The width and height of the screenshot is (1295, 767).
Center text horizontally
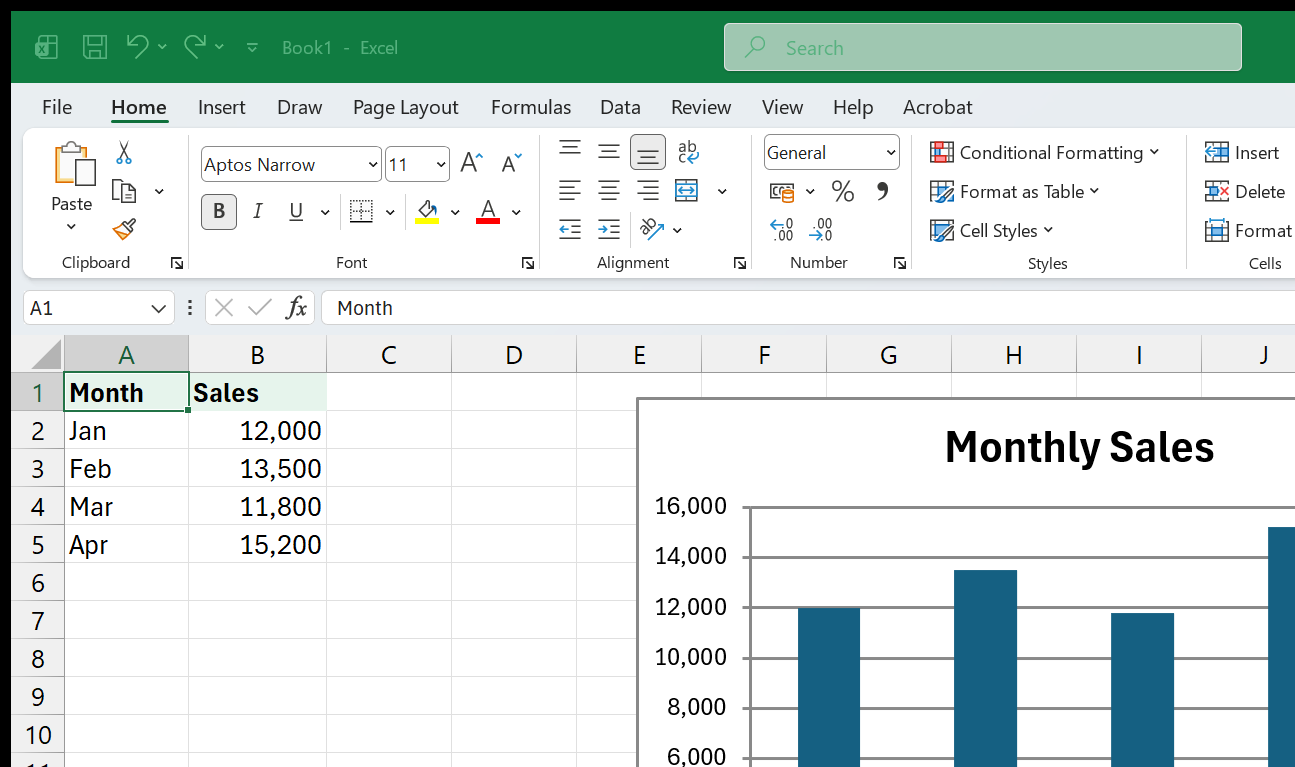click(609, 190)
